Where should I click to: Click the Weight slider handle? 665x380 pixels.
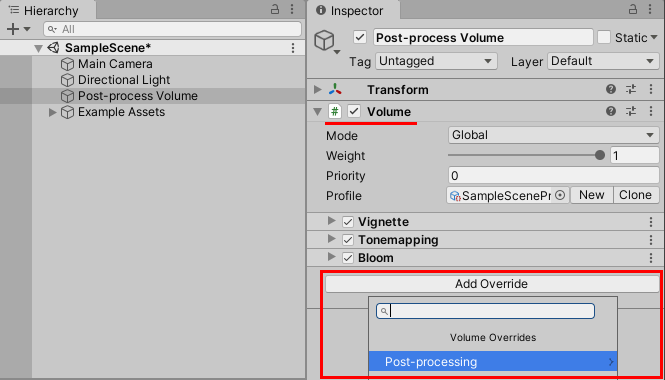pos(599,155)
